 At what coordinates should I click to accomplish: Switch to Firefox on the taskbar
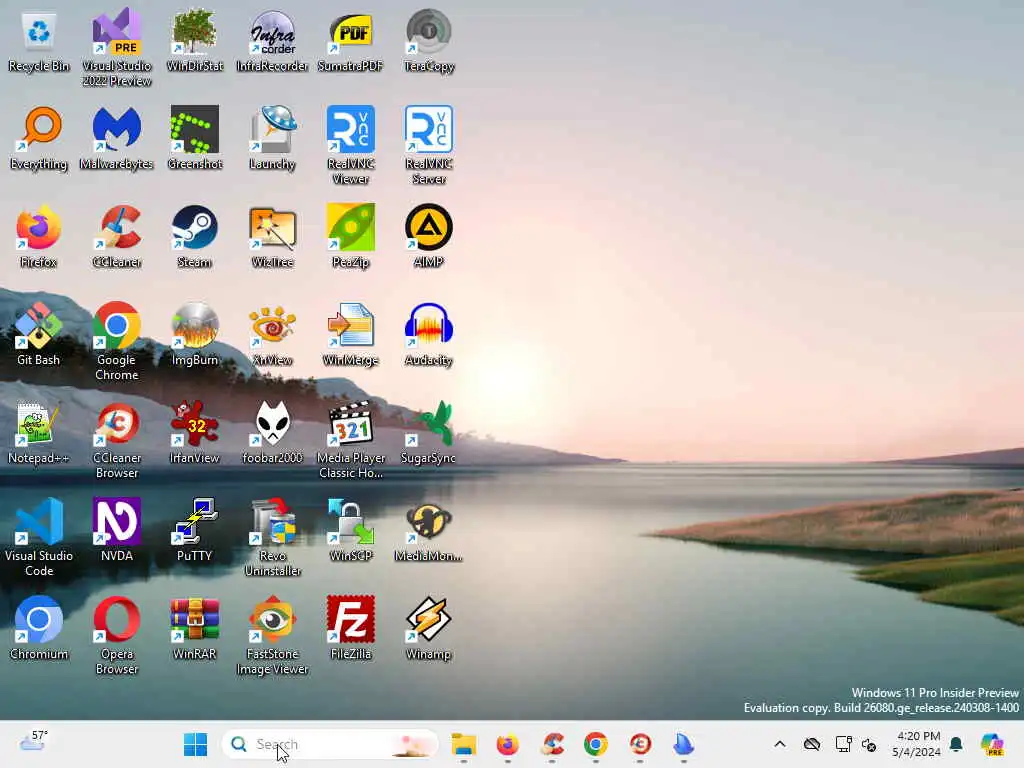click(x=507, y=744)
